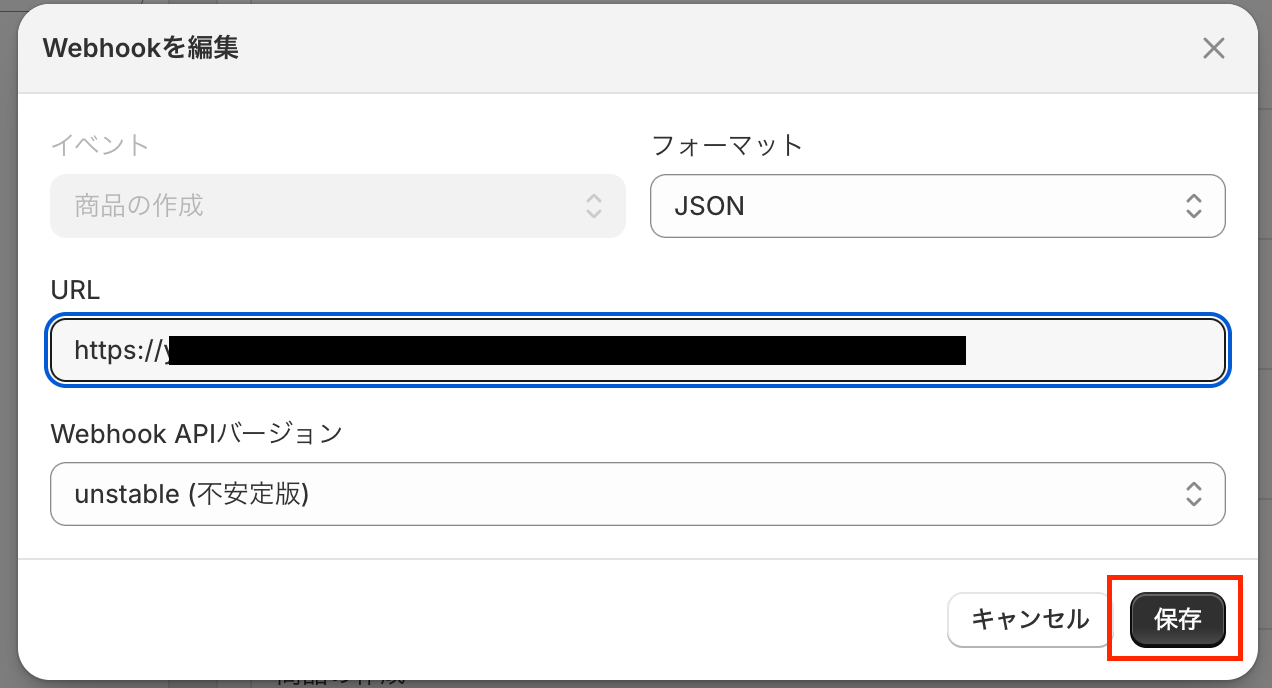Viewport: 1272px width, 688px height.
Task: Click the unstable (不安定版) text
Action: [191, 494]
